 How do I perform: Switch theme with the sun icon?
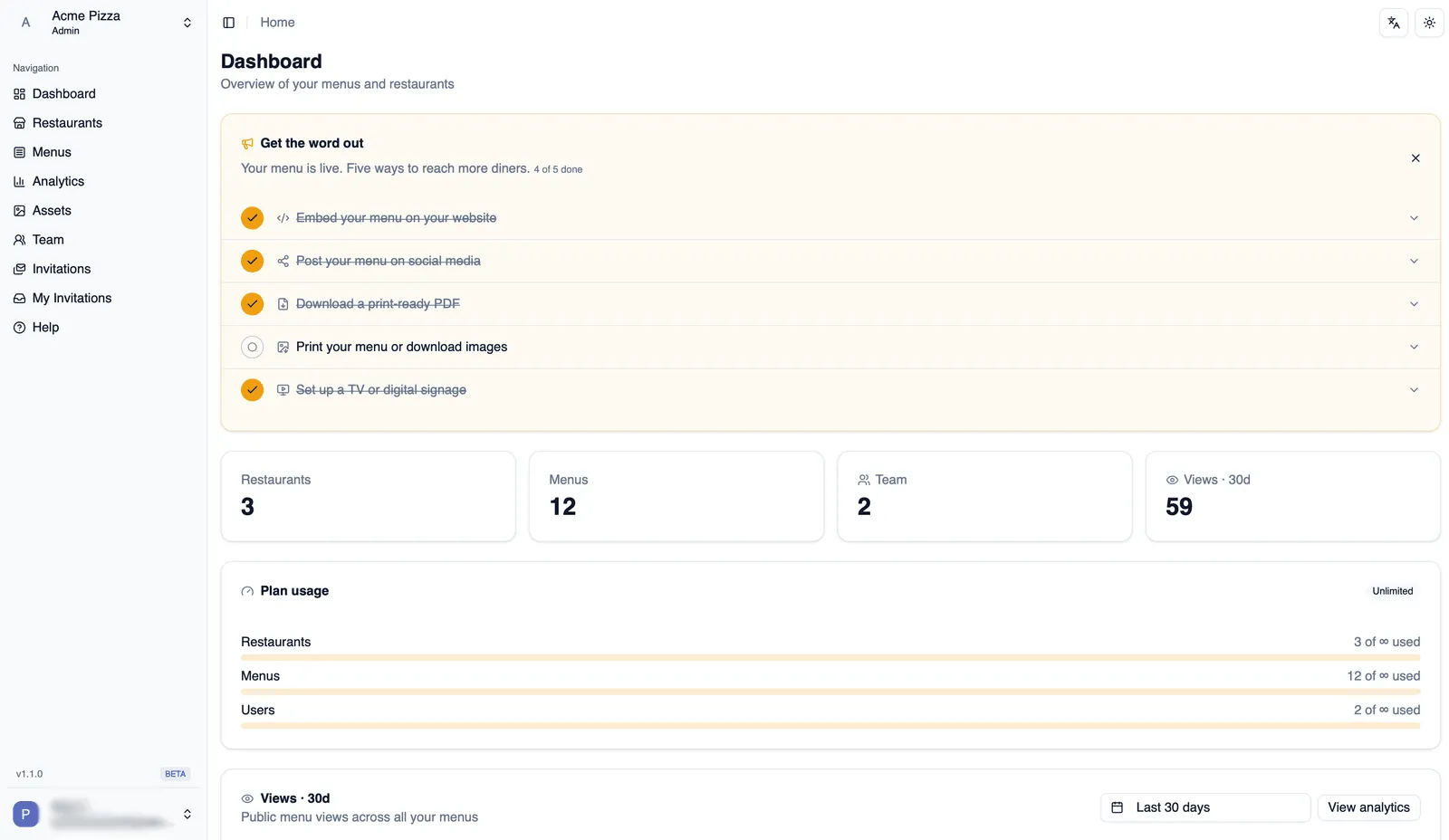(1429, 23)
